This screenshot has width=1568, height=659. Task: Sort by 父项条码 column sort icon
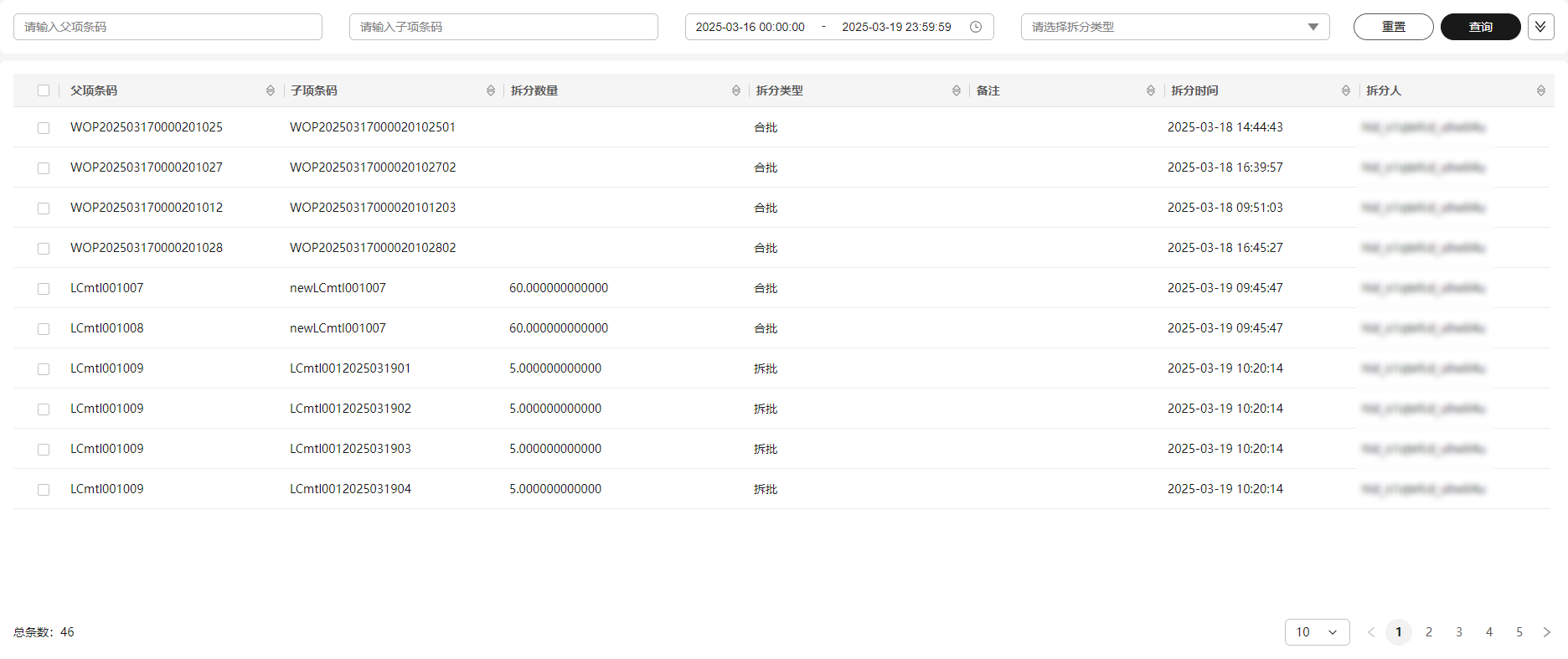point(271,90)
